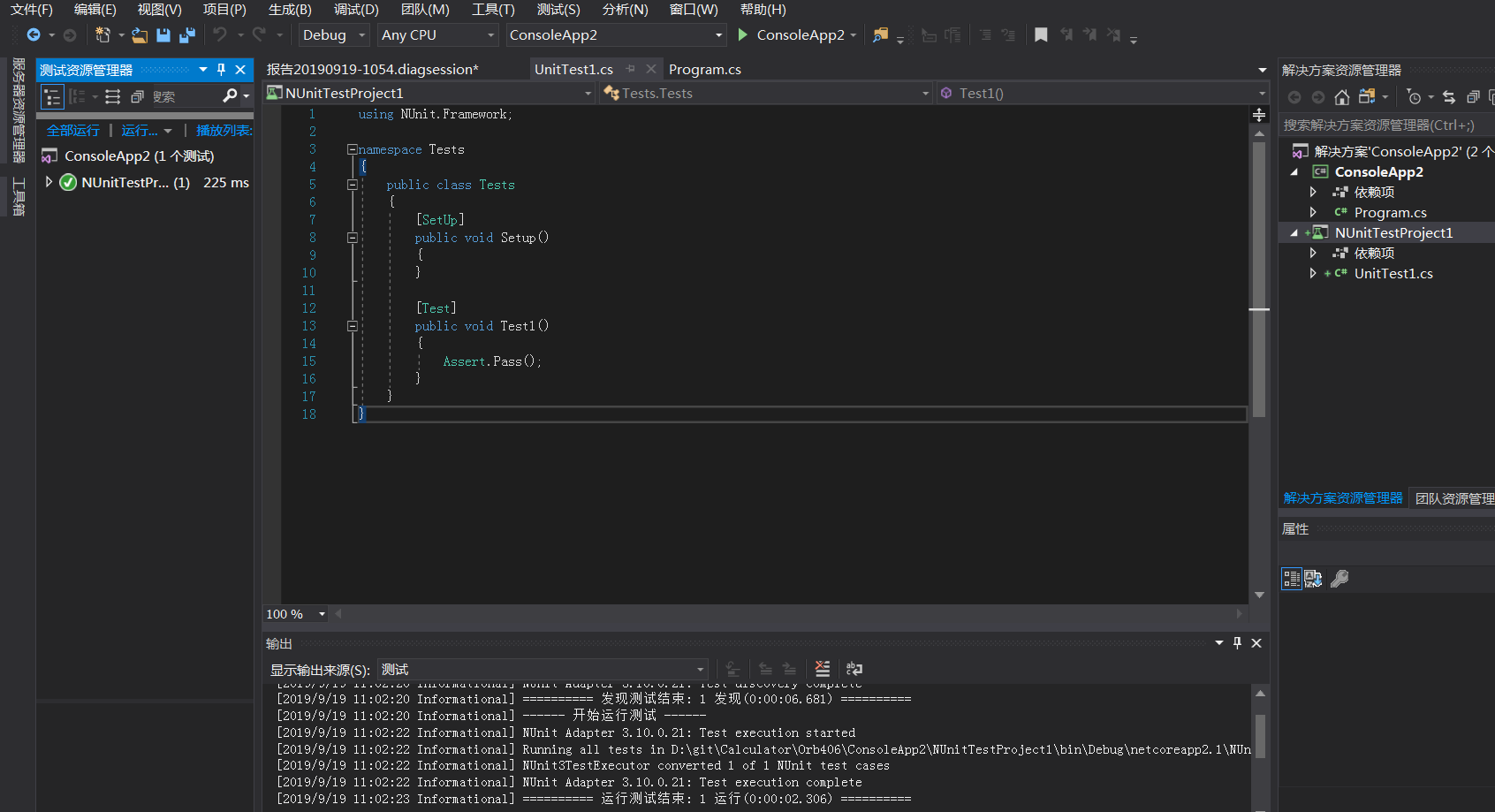Click the Test Explorer search box

point(185,96)
